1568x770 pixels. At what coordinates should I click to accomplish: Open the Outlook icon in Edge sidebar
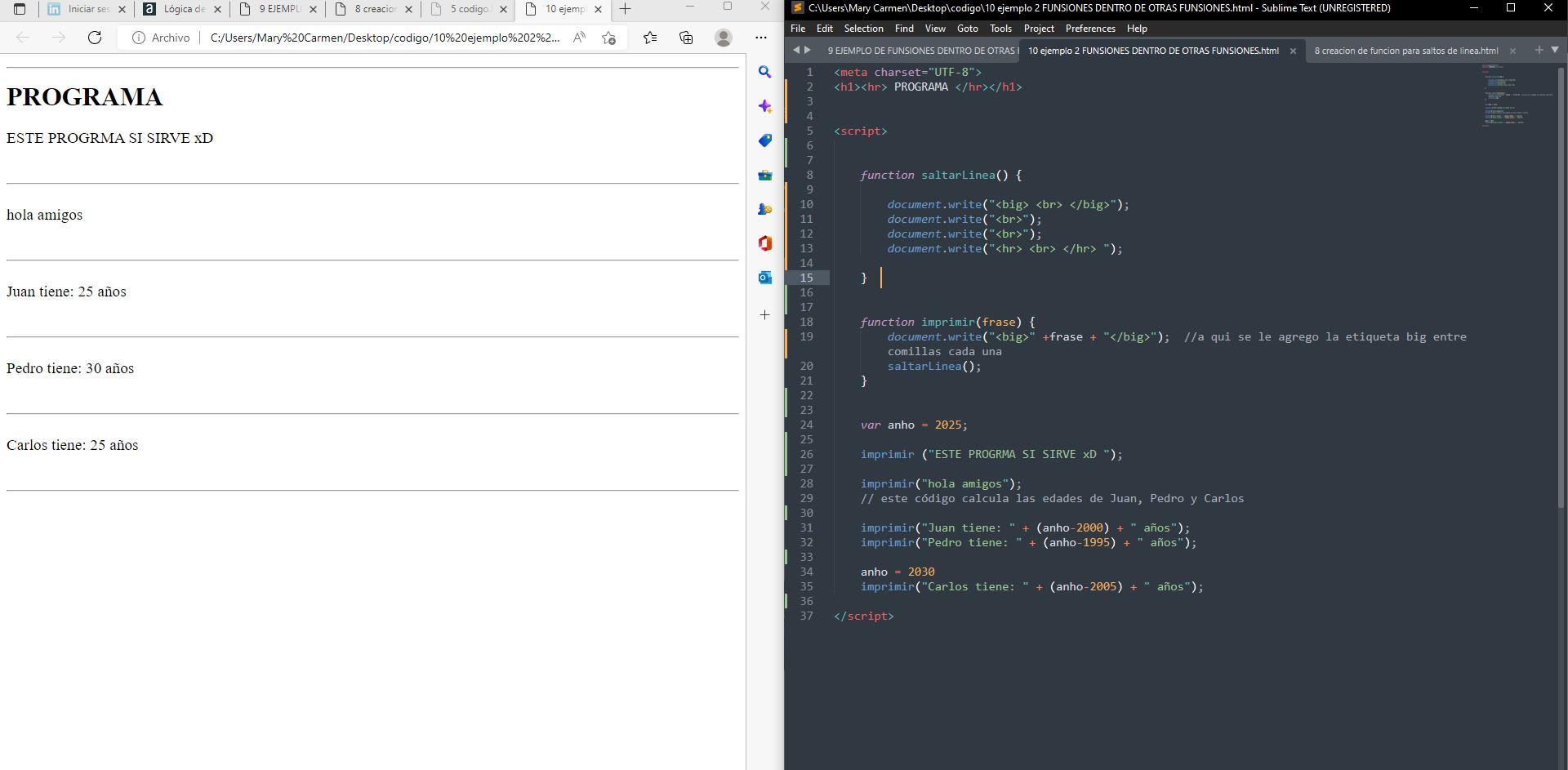coord(764,278)
